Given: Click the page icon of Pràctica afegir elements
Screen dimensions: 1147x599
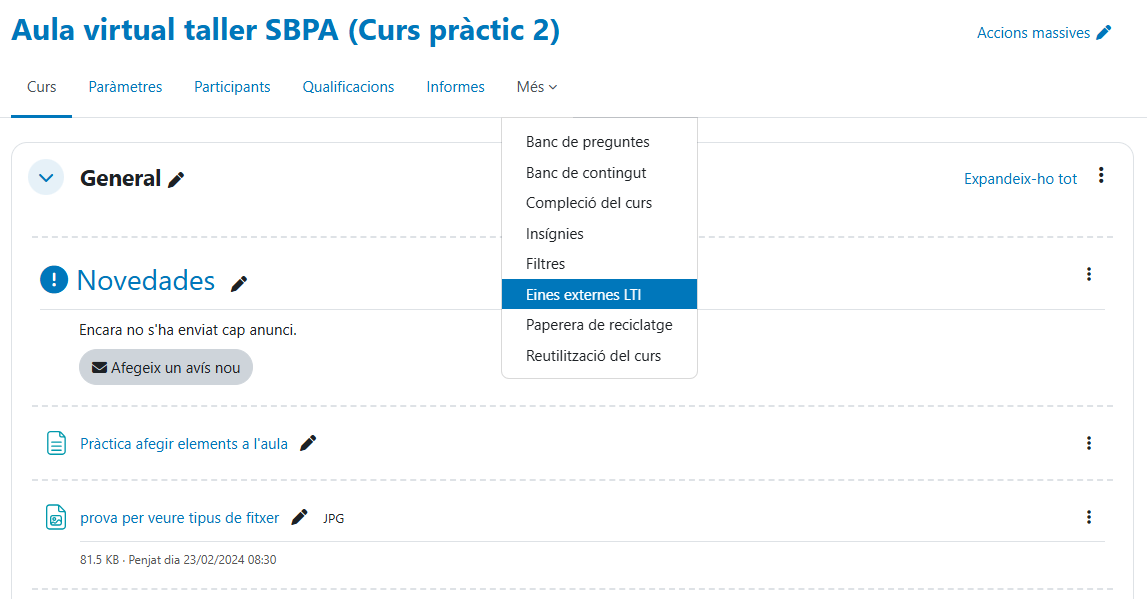Looking at the screenshot, I should 57,443.
